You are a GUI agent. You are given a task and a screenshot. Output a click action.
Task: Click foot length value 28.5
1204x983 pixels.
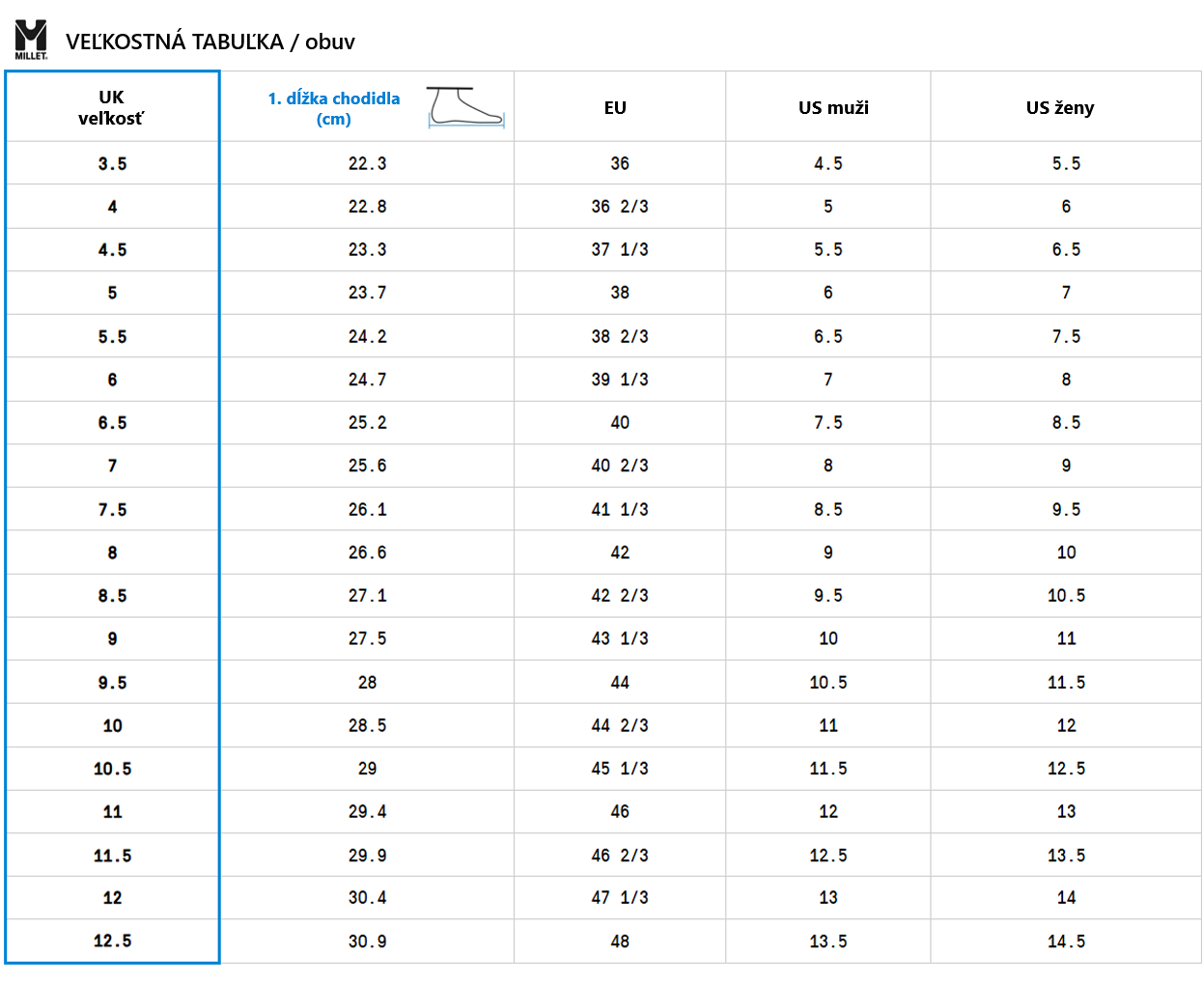[367, 726]
